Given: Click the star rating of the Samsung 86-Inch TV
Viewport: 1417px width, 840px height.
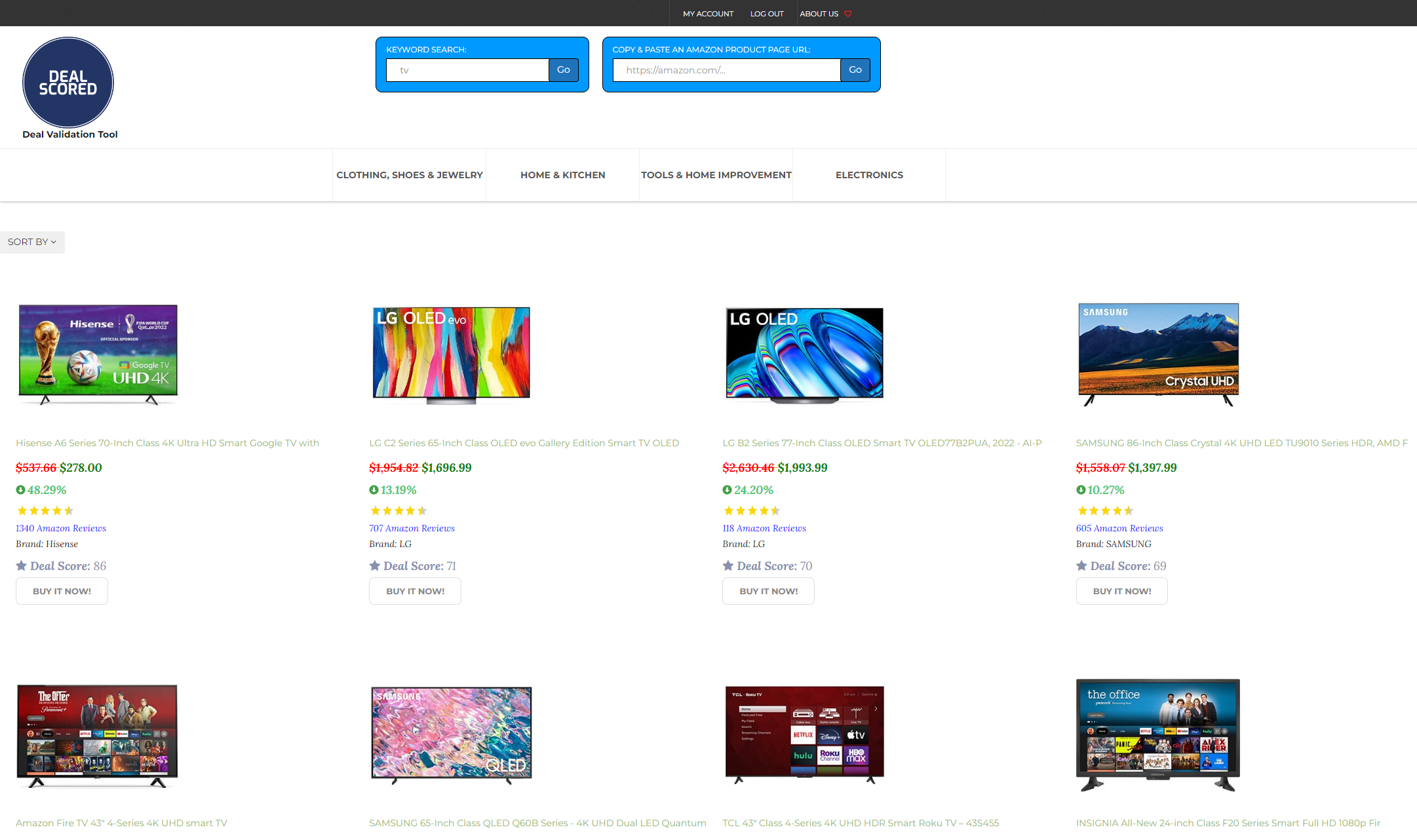Looking at the screenshot, I should point(1105,510).
